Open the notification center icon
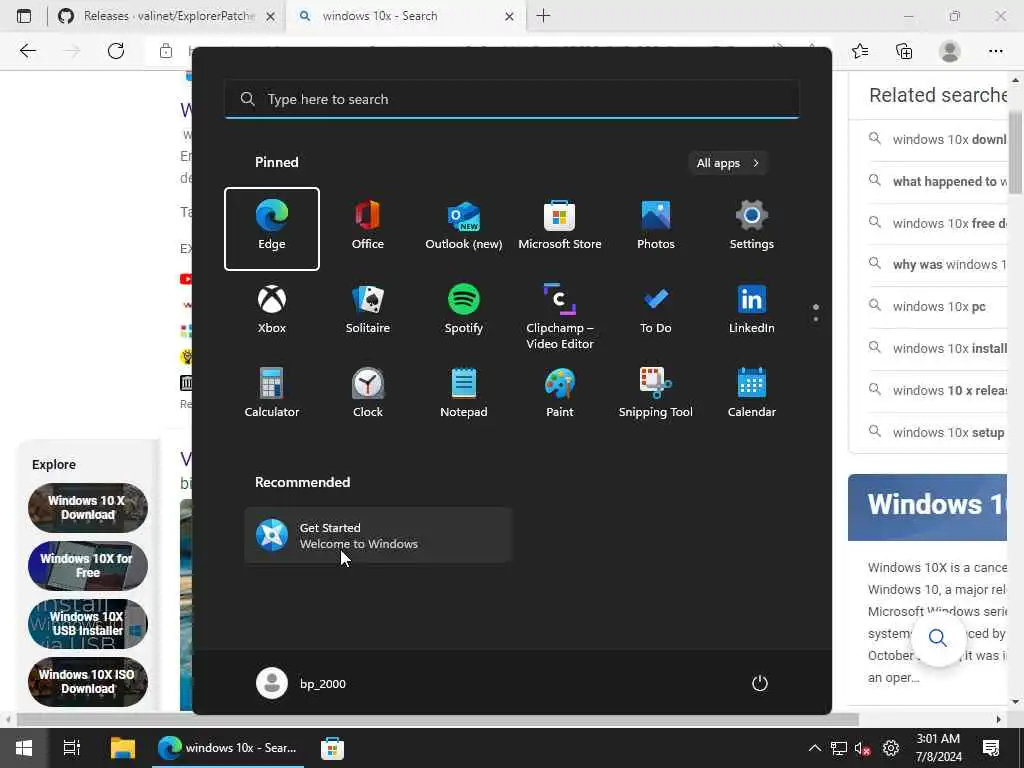Screen dimensions: 1024x768 click(x=991, y=748)
